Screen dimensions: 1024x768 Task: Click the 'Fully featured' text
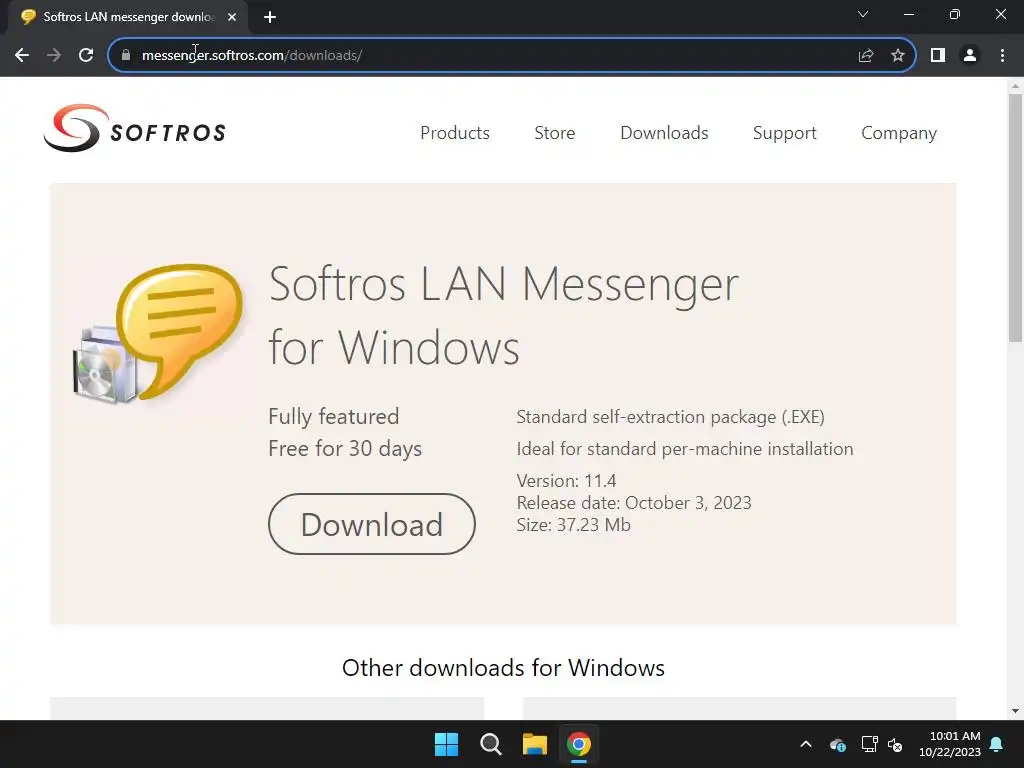pyautogui.click(x=333, y=417)
